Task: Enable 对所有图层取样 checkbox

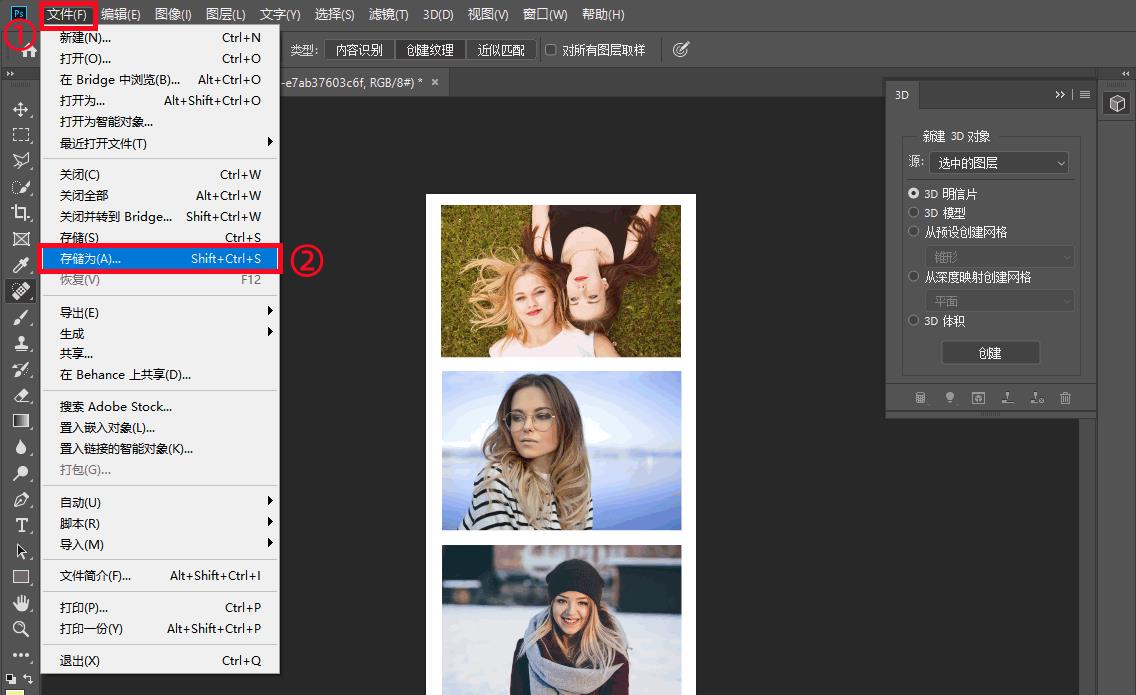Action: 551,50
